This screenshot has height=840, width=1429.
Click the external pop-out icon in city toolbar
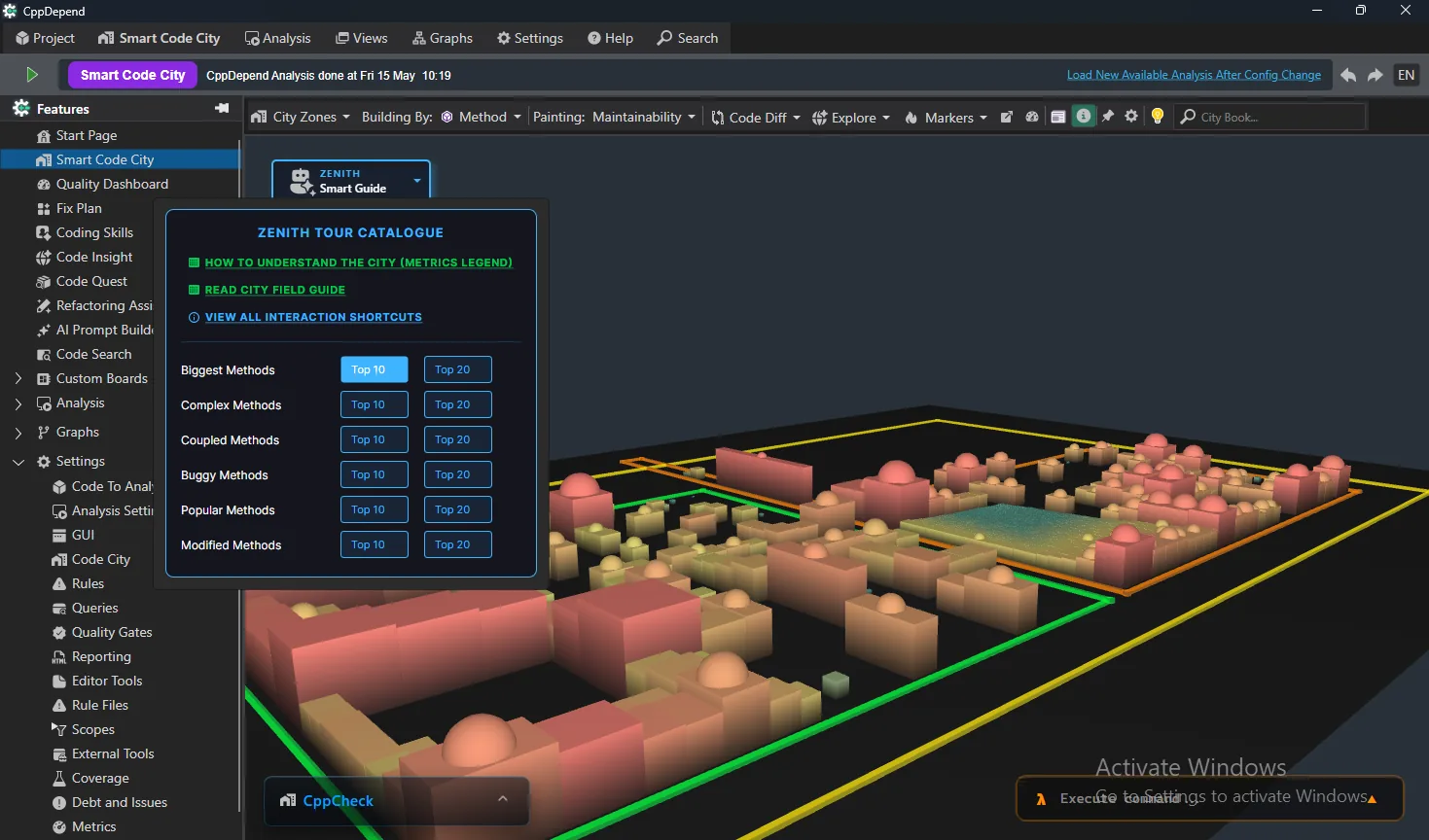pyautogui.click(x=1007, y=117)
